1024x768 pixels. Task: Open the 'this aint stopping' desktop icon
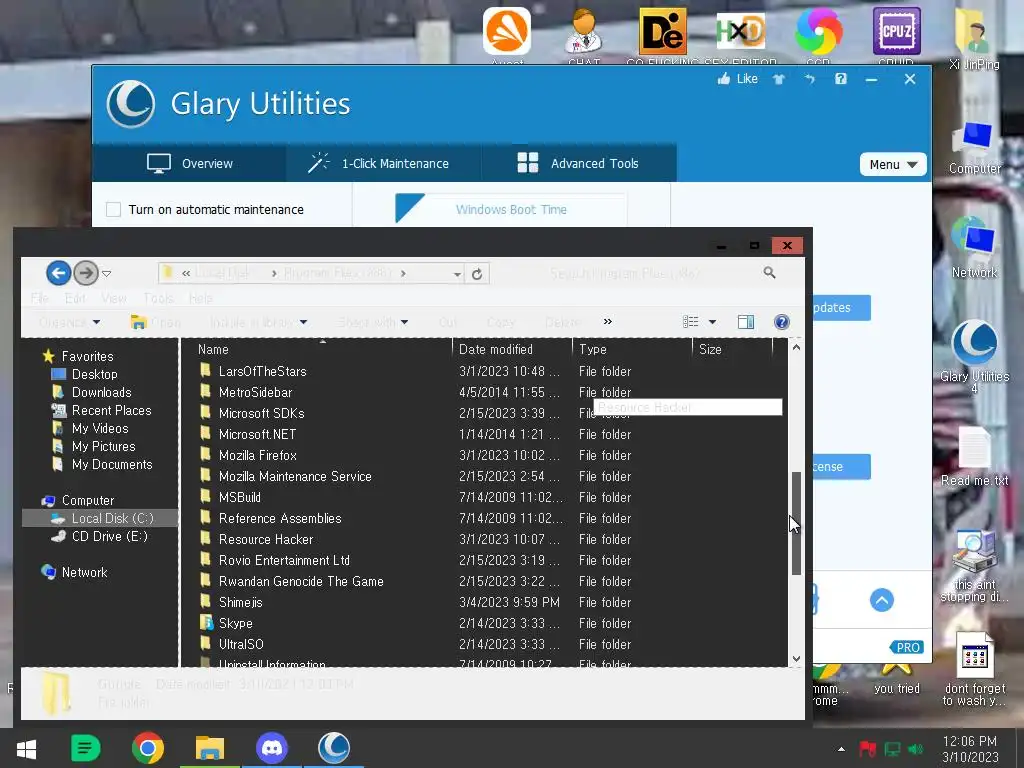974,565
